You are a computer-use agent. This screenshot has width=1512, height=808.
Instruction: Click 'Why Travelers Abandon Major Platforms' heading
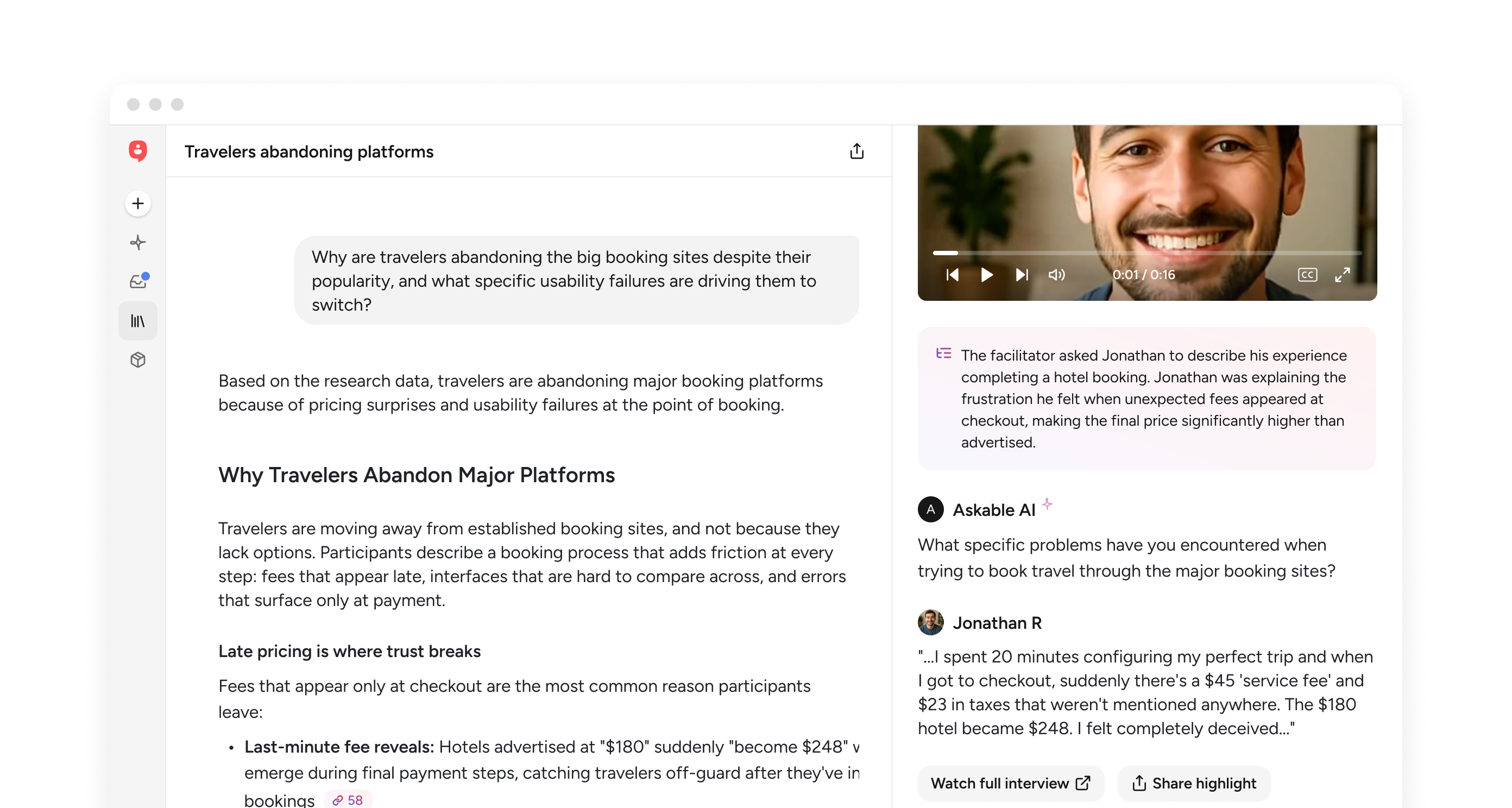[x=416, y=475]
